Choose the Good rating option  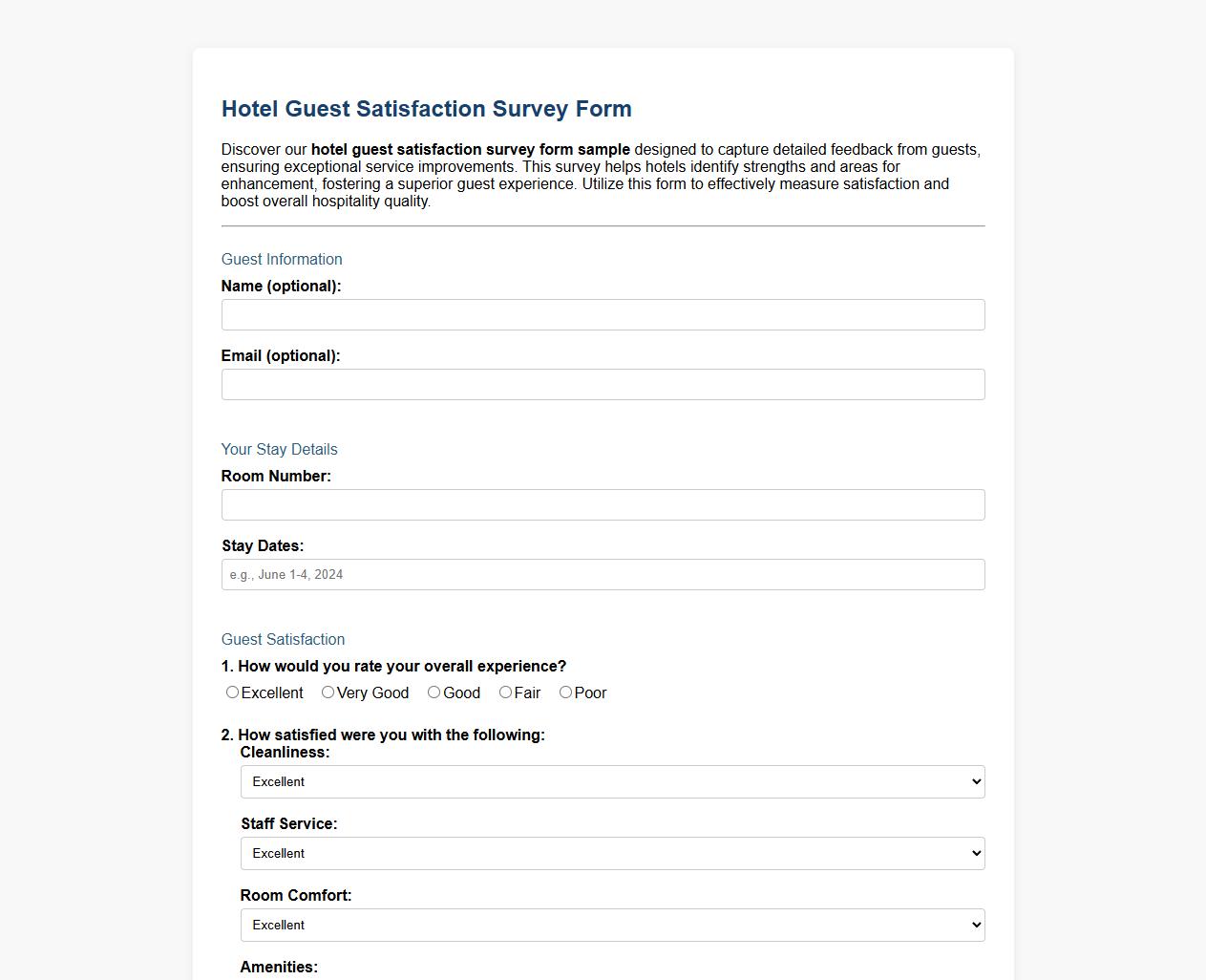(x=434, y=692)
